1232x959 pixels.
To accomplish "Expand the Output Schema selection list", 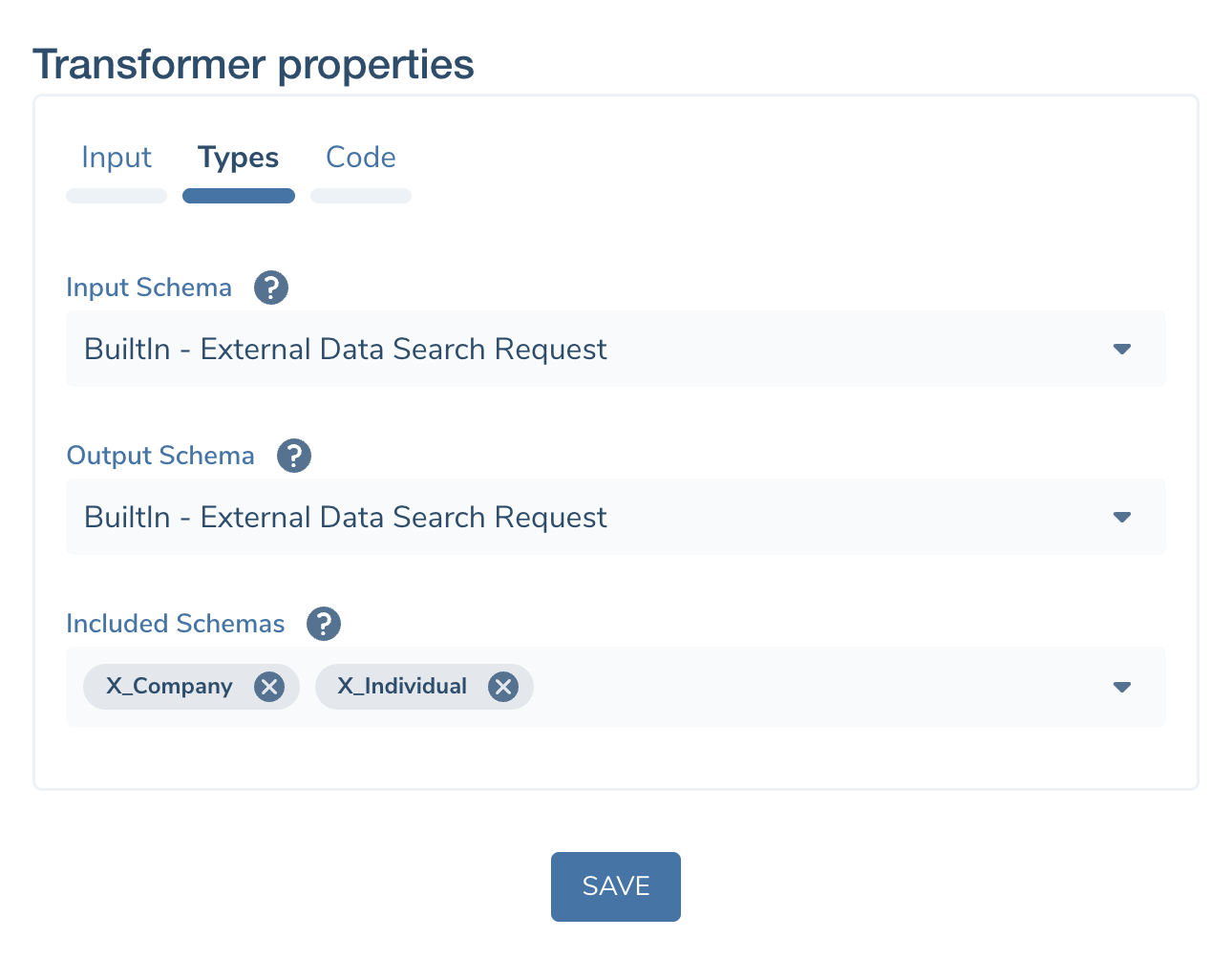I will coord(1122,517).
